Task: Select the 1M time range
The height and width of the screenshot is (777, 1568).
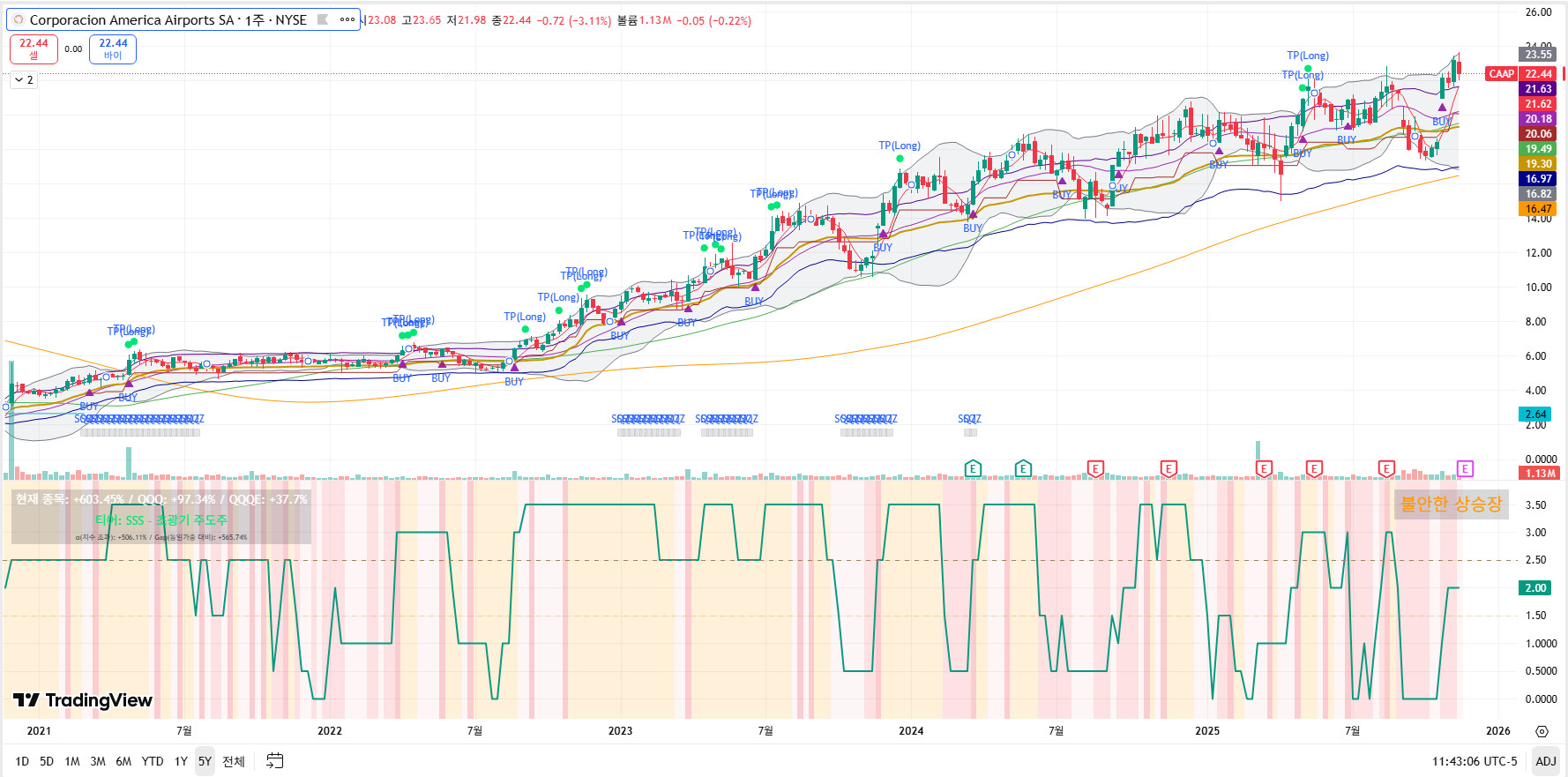Action: (x=72, y=761)
